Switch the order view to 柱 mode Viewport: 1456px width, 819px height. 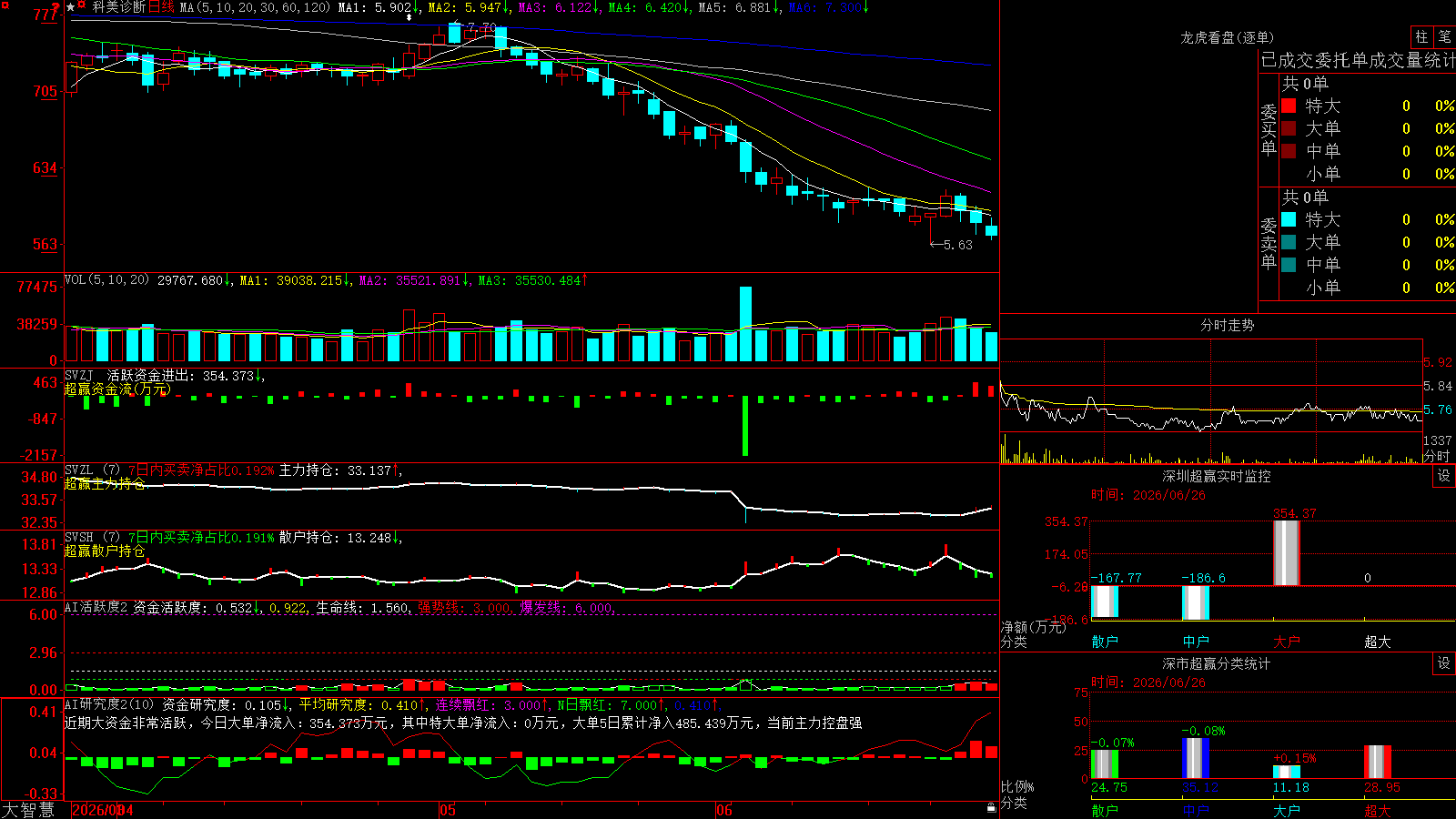[1421, 37]
